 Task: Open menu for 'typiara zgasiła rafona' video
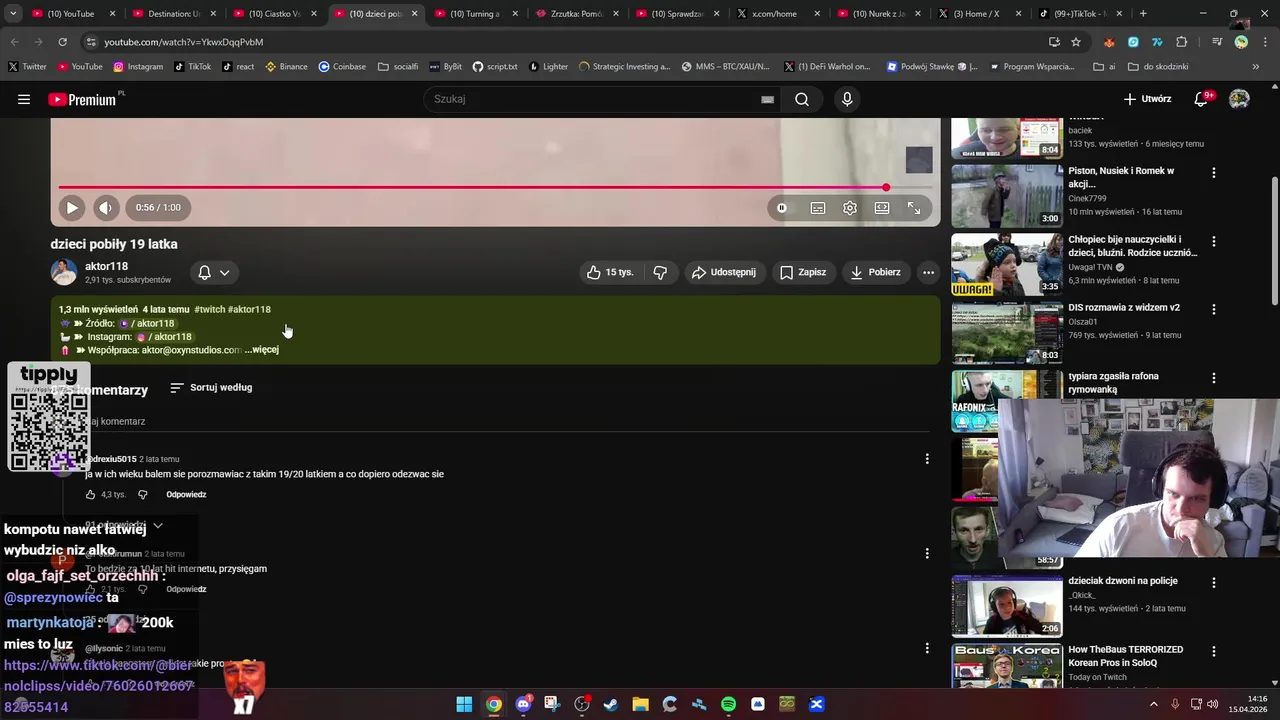tap(1214, 378)
